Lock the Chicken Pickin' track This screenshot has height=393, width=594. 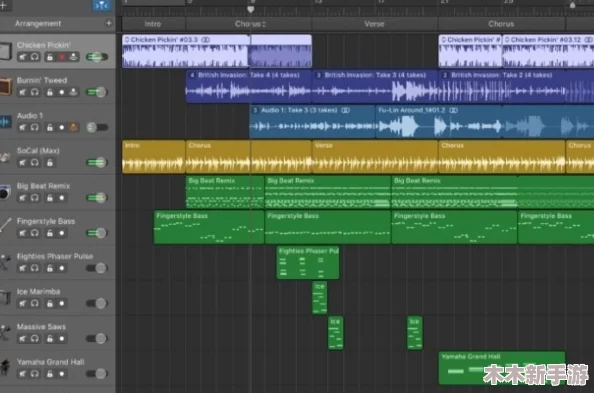pos(50,57)
